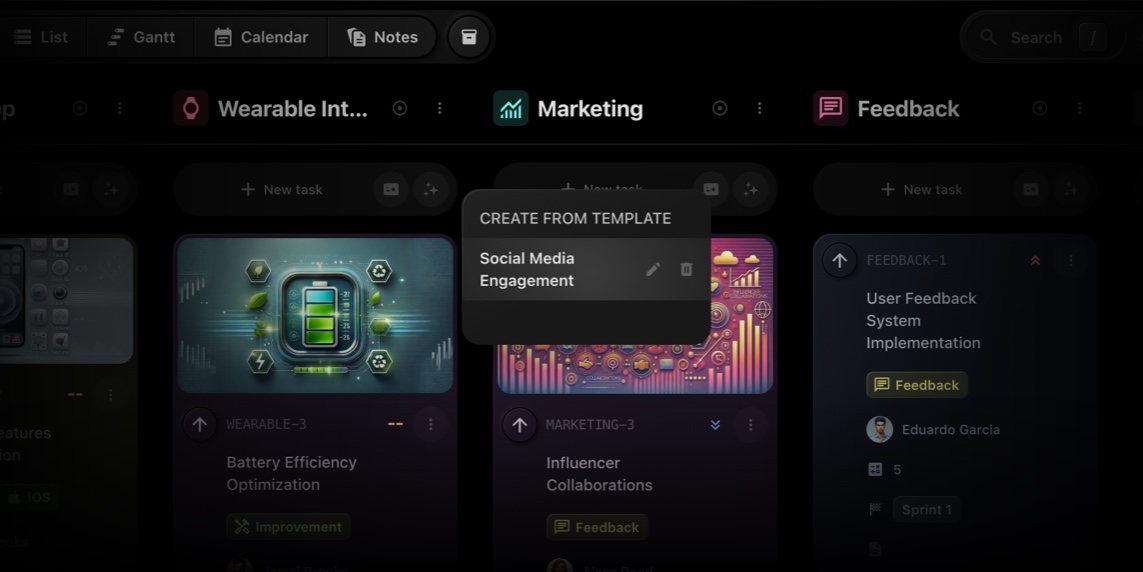This screenshot has height=572, width=1143.
Task: Click the Wearable column watch icon
Action: [191, 108]
